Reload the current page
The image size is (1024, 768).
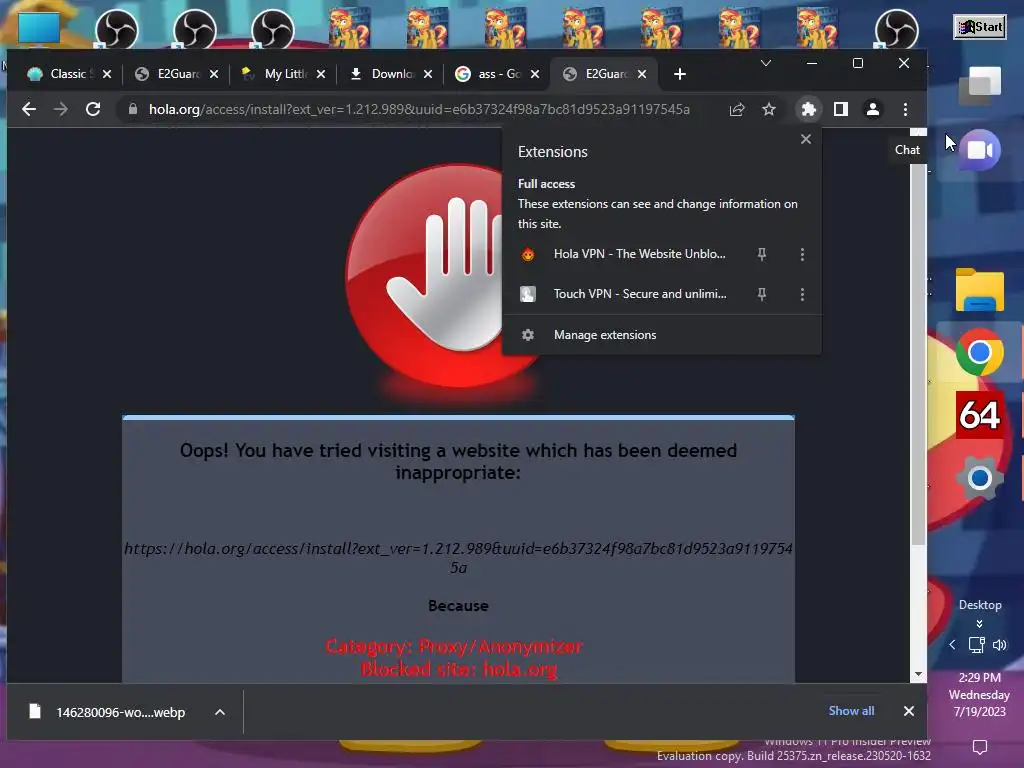coord(93,109)
